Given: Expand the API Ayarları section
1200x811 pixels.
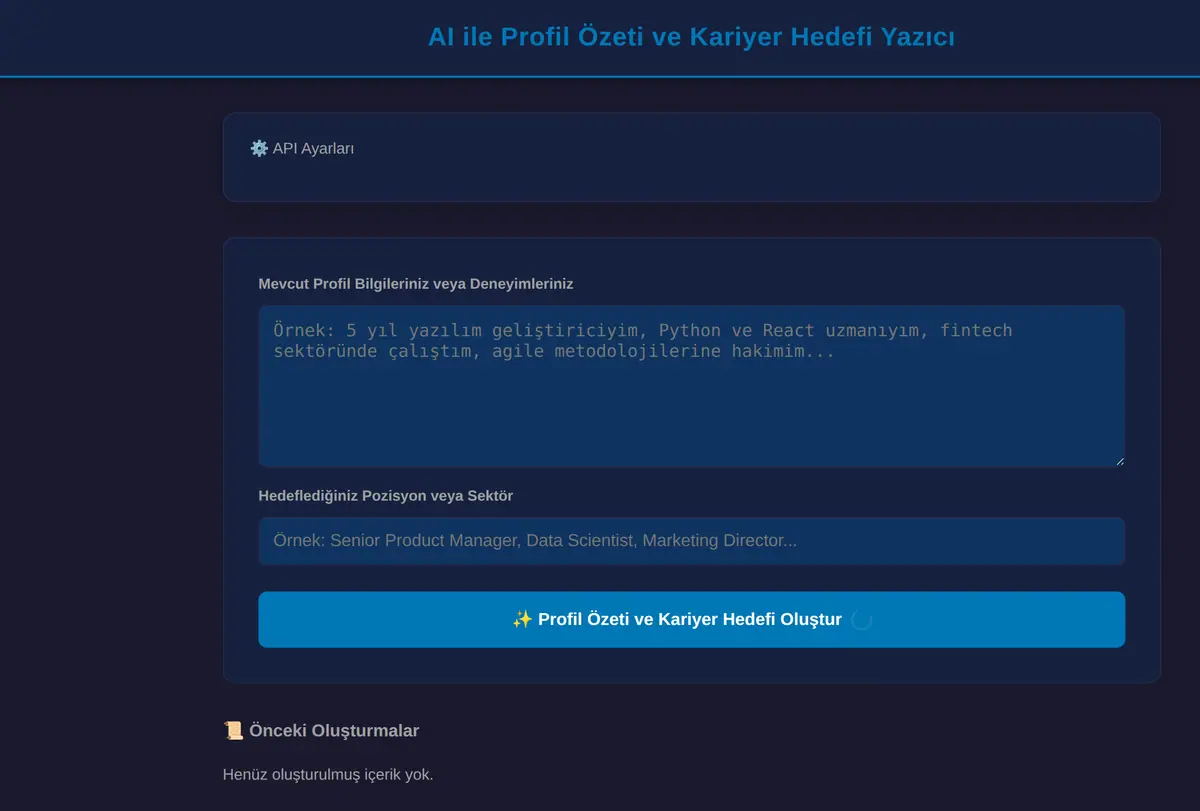Looking at the screenshot, I should click(302, 148).
